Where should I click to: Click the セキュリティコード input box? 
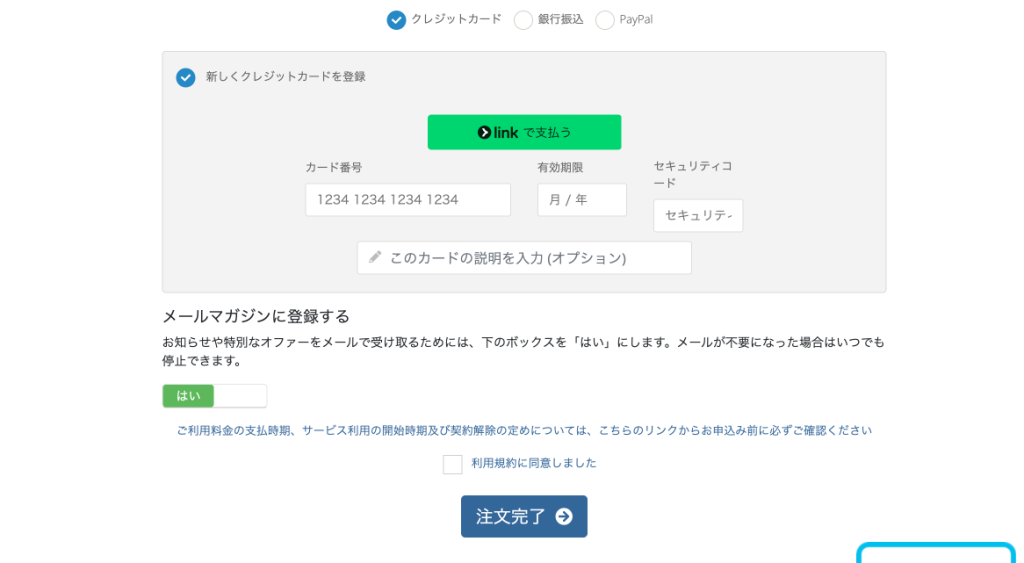(x=698, y=216)
